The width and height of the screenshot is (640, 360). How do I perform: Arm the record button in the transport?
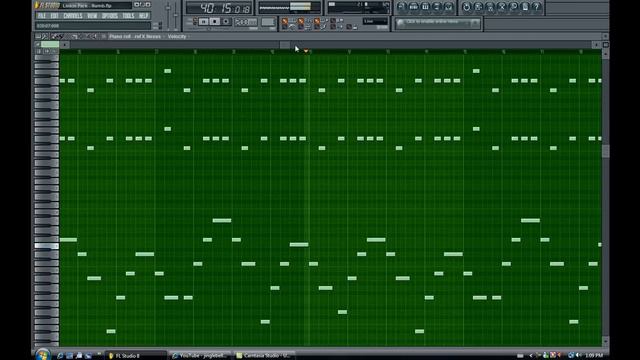click(x=226, y=22)
